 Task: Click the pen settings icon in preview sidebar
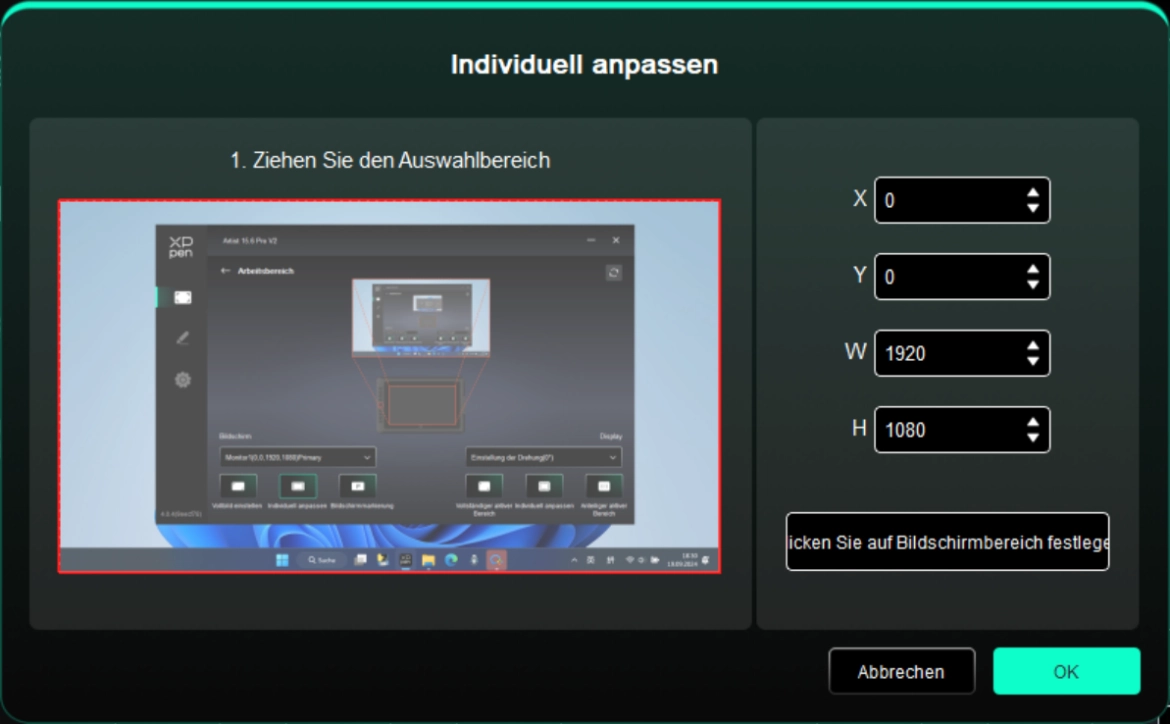[182, 339]
